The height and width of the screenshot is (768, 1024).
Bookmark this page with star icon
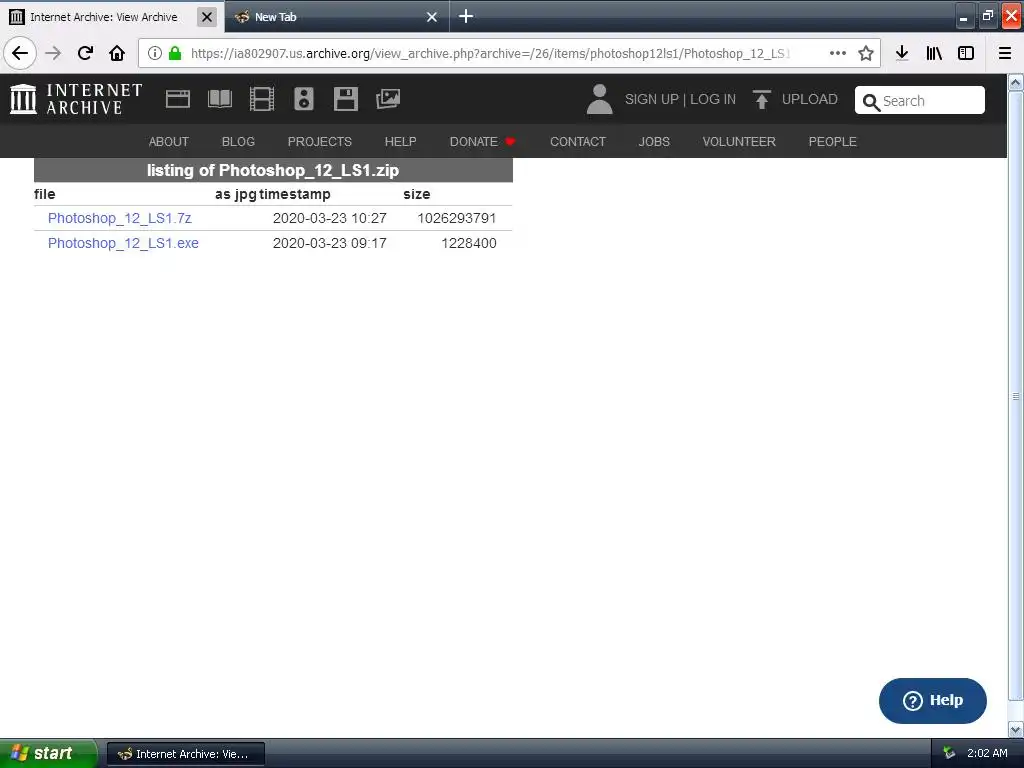click(x=866, y=53)
